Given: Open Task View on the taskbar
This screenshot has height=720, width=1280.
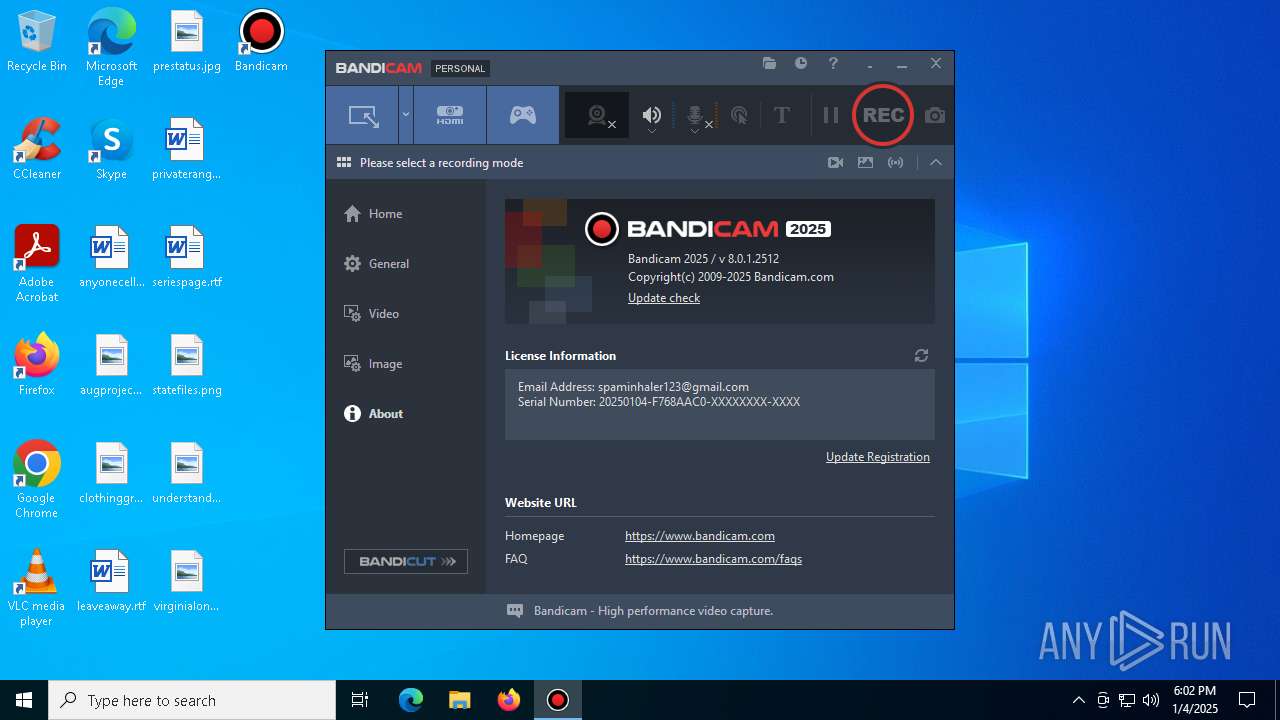Looking at the screenshot, I should (360, 700).
